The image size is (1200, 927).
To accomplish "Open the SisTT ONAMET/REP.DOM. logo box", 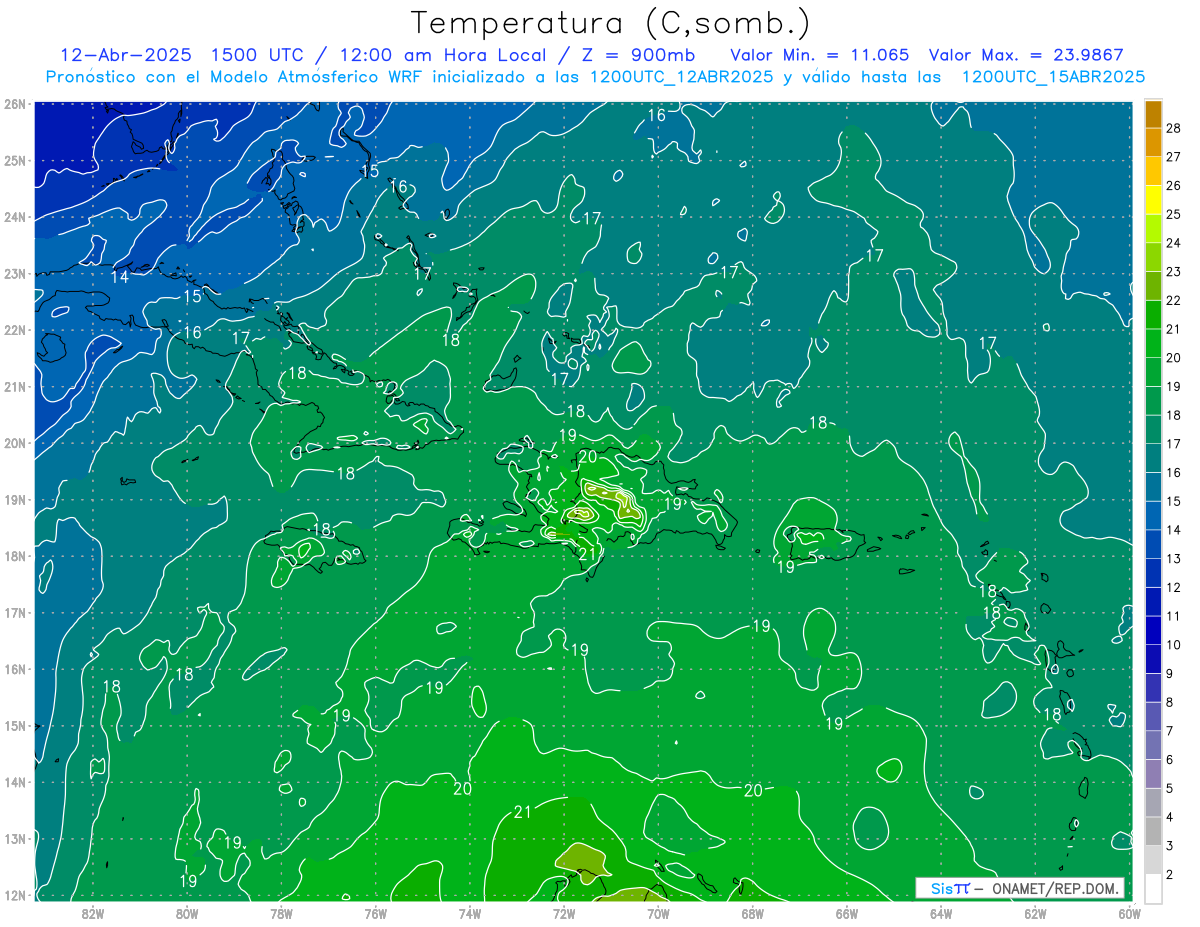I will click(x=1020, y=888).
